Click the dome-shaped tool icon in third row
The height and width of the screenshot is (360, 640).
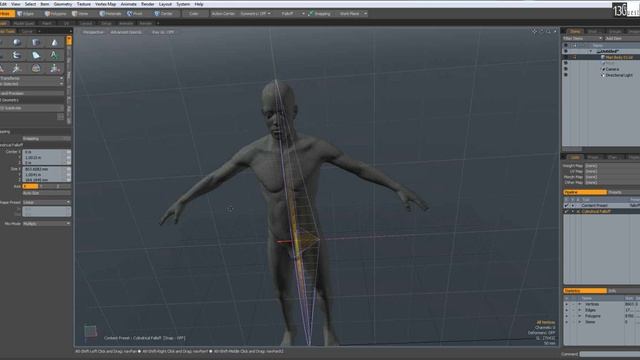pyautogui.click(x=36, y=68)
